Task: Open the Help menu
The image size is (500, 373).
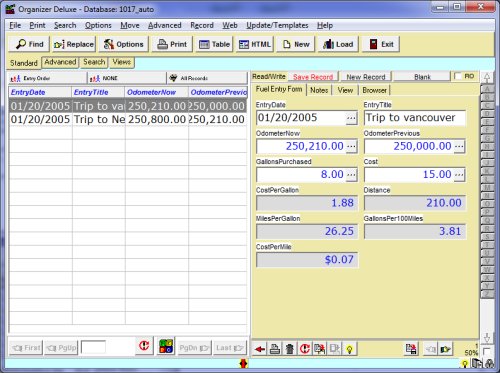Action: point(325,25)
